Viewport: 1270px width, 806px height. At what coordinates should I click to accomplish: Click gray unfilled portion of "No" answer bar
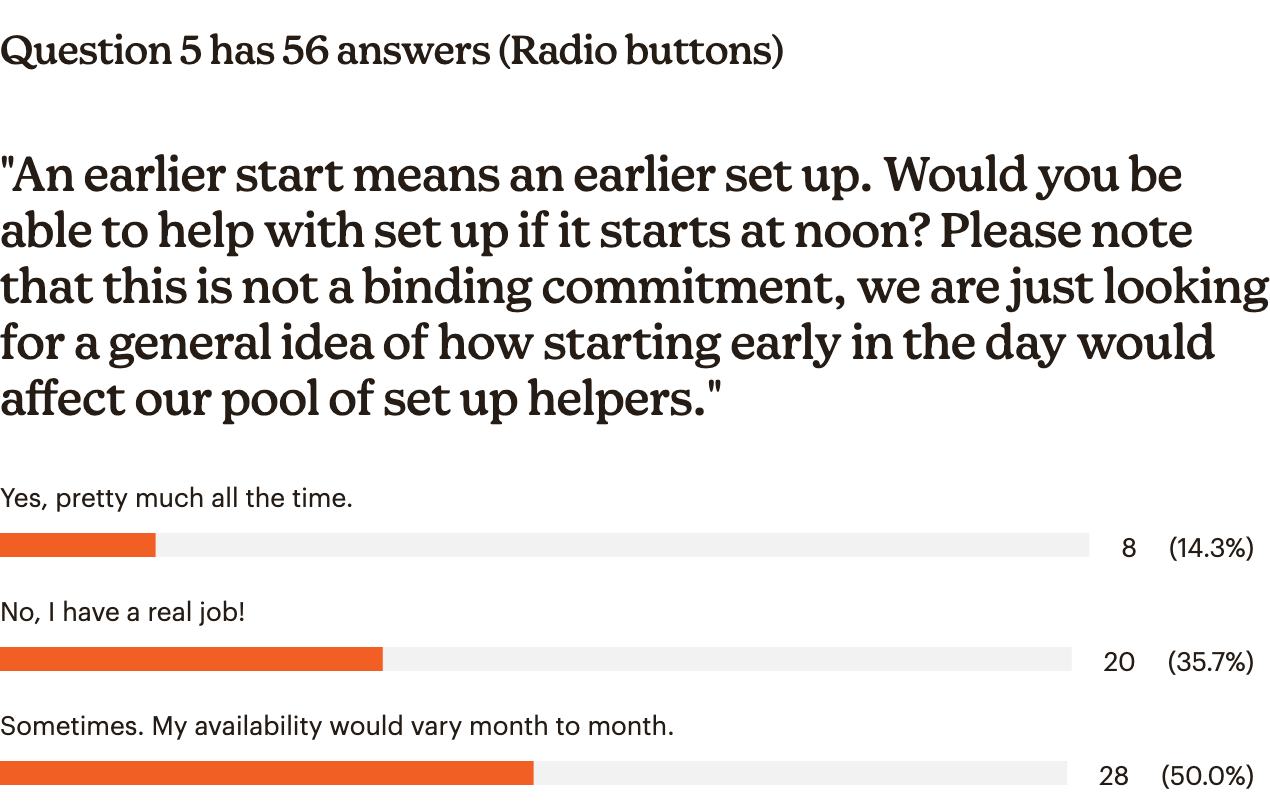click(727, 659)
